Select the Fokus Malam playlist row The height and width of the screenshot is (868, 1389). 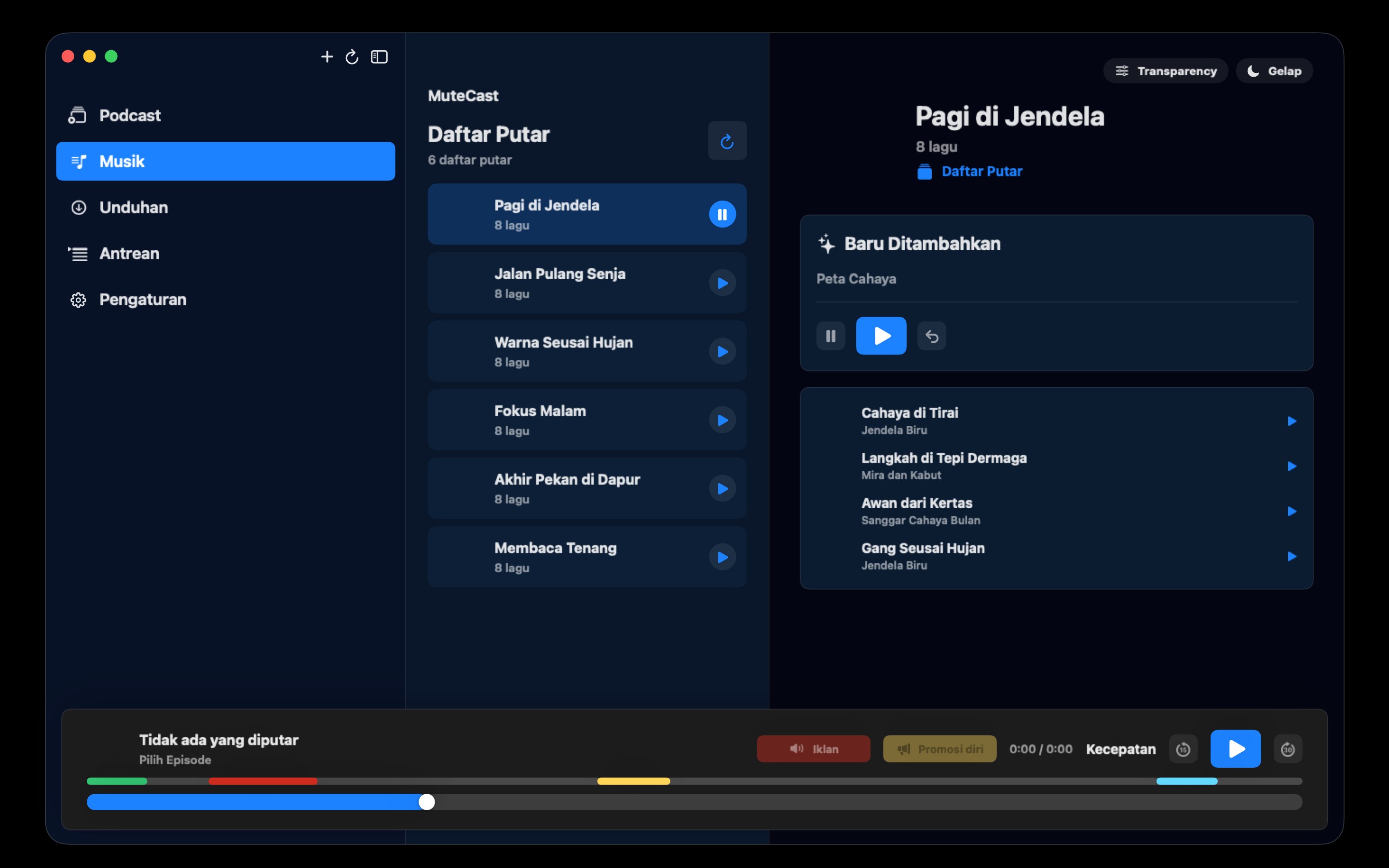(586, 420)
